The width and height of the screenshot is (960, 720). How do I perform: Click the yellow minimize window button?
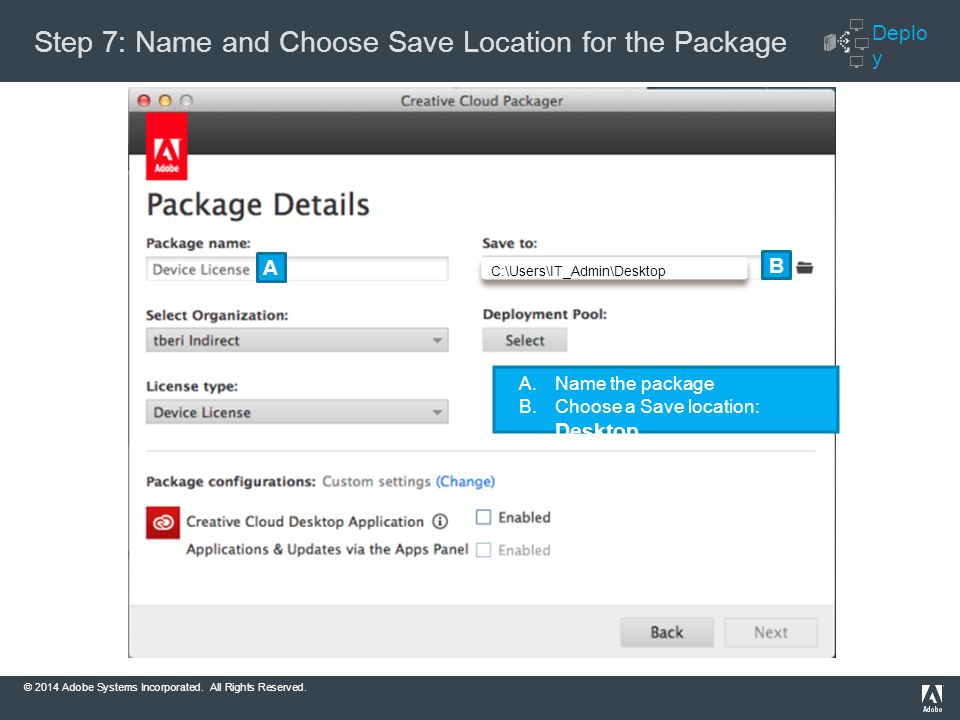[x=165, y=100]
